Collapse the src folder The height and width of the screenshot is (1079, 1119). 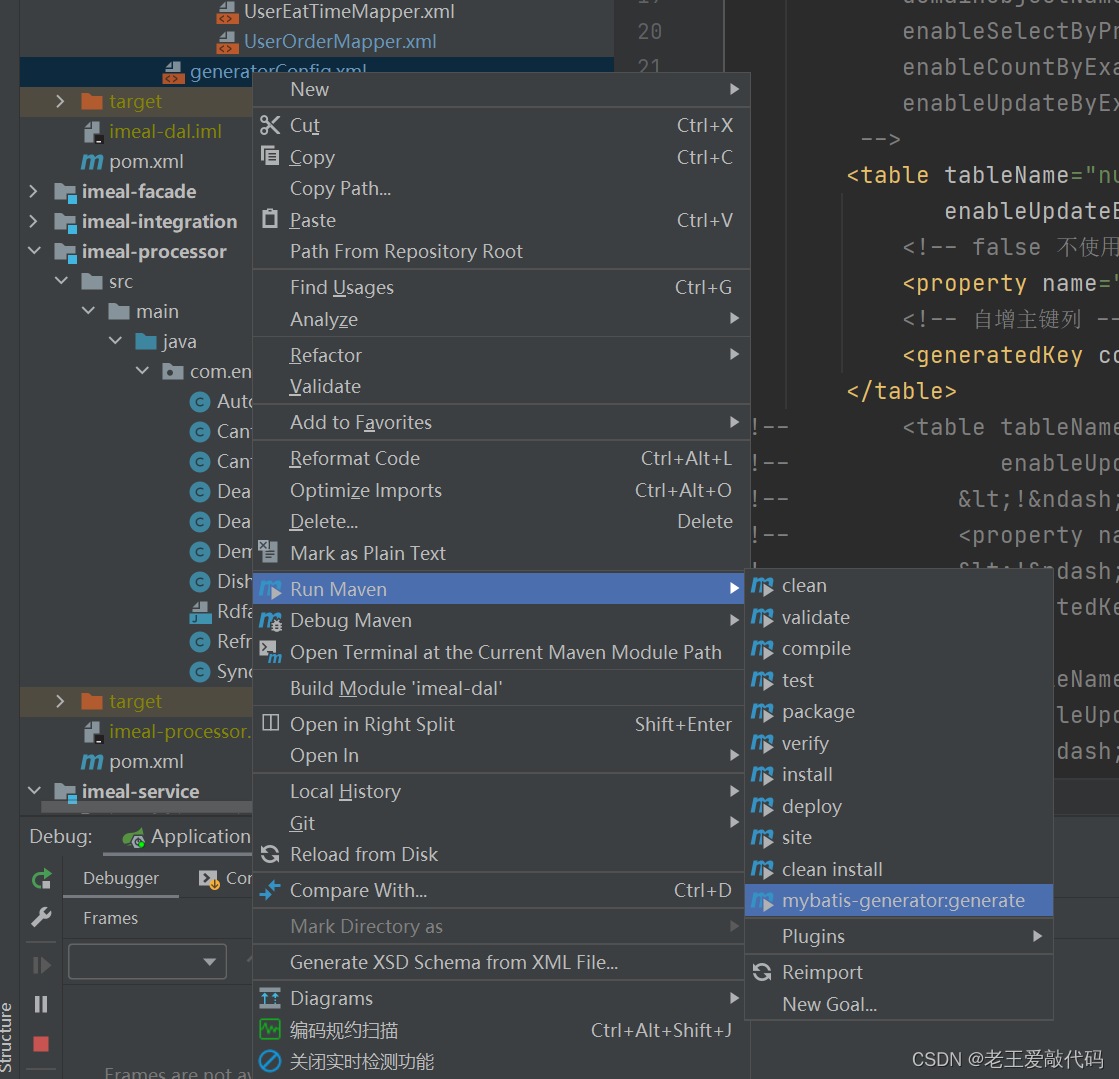[61, 281]
